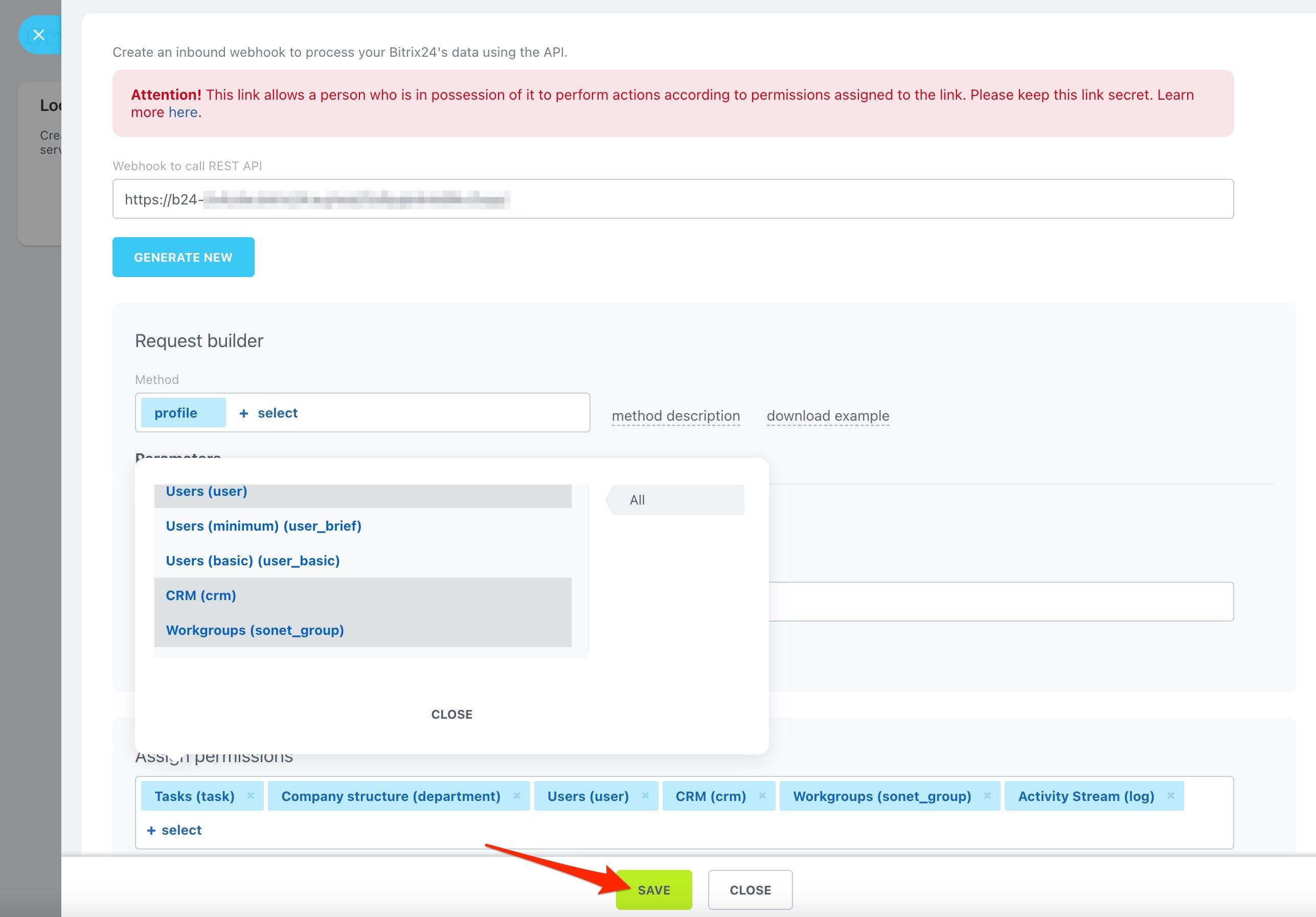Open the method description link
Image resolution: width=1316 pixels, height=917 pixels.
point(675,416)
